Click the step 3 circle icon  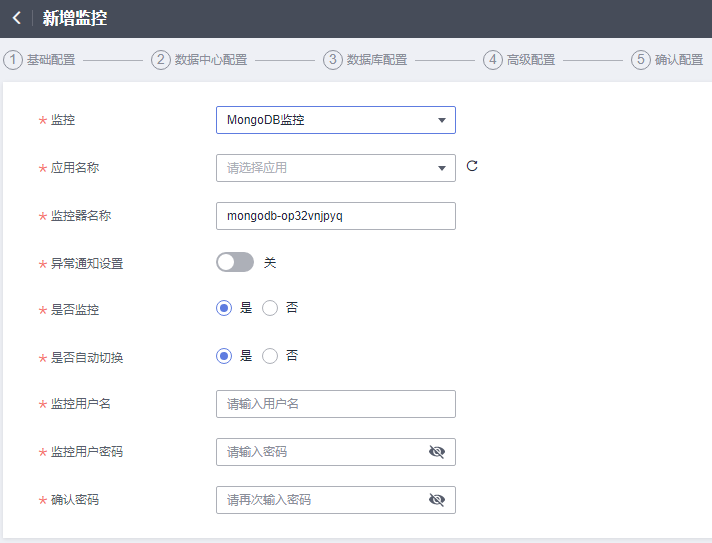pos(333,60)
